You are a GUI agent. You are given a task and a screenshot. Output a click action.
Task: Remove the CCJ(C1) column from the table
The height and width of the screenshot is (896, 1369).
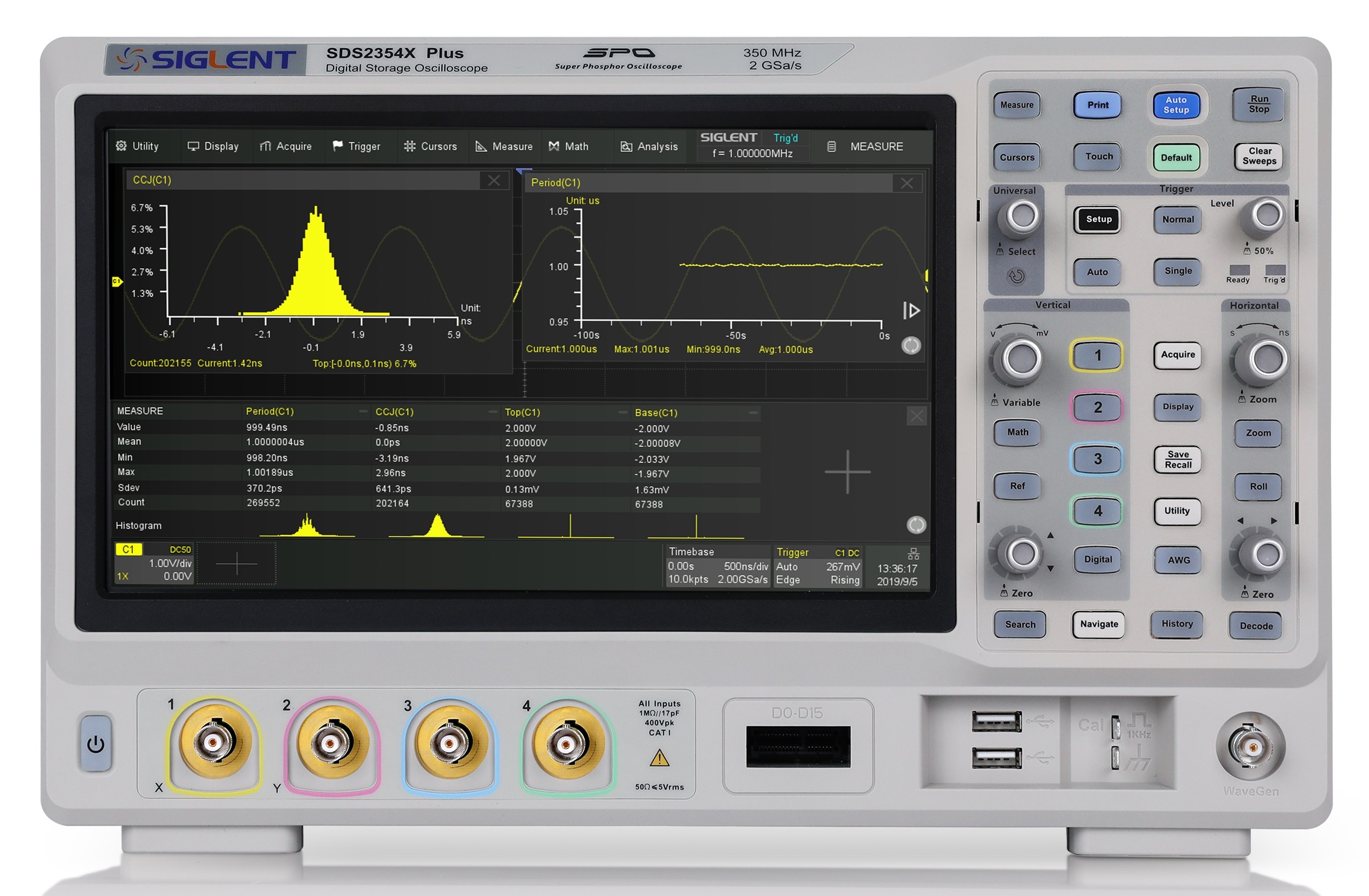493,412
